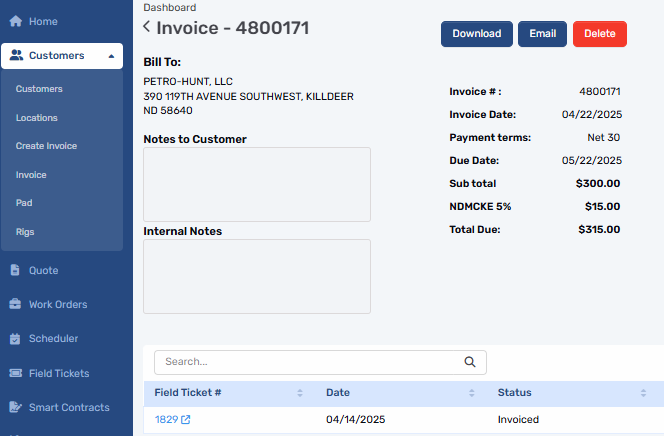664x436 pixels.
Task: Click Total Due amount $315.00
Action: [x=599, y=229]
